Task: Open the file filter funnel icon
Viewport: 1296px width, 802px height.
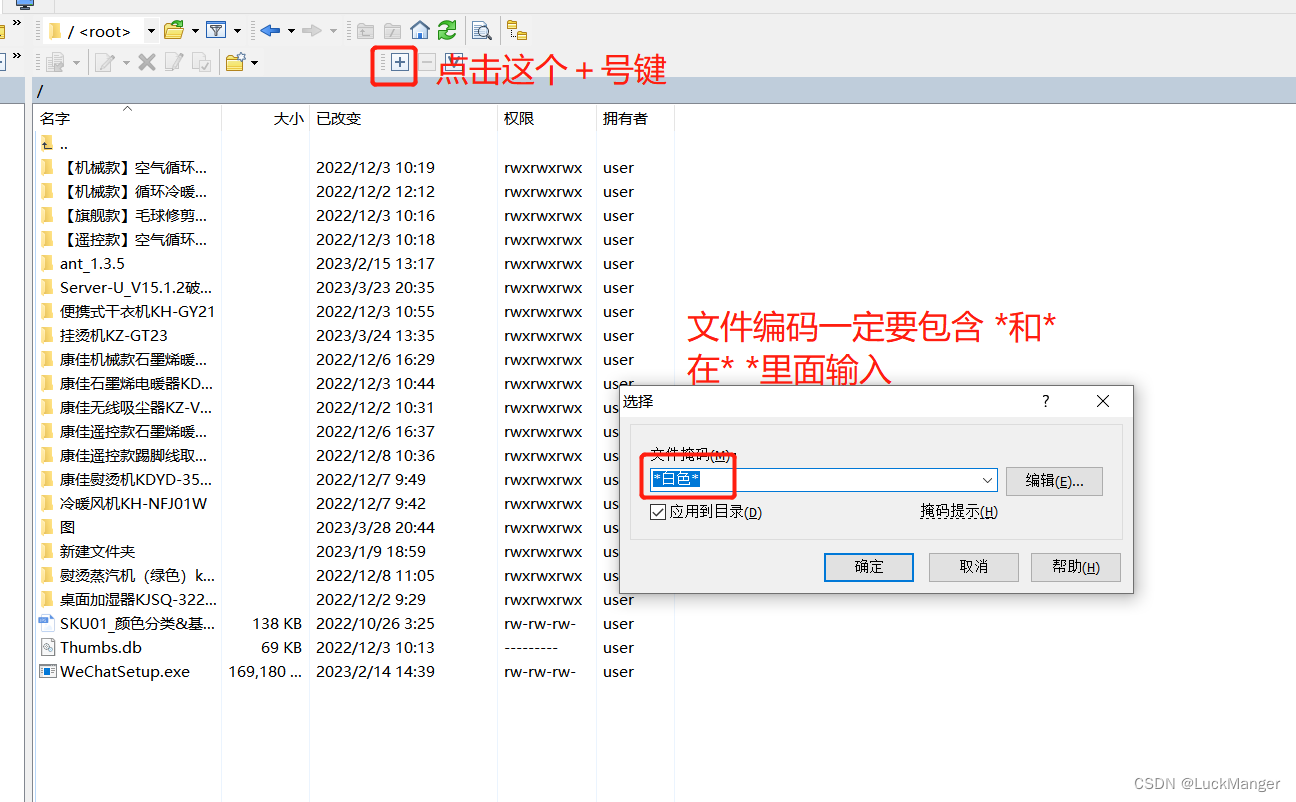Action: [216, 30]
